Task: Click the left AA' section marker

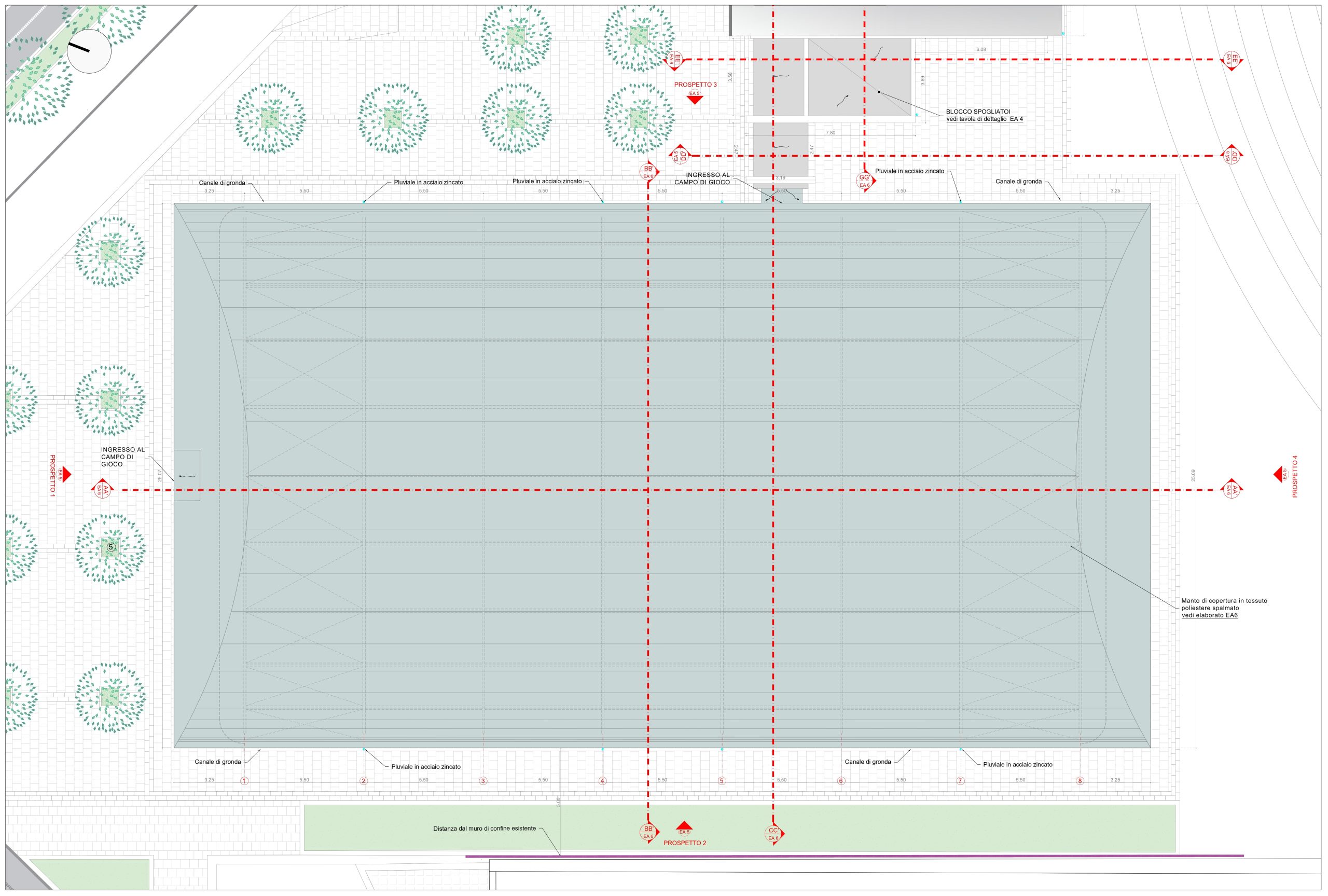Action: pyautogui.click(x=103, y=490)
